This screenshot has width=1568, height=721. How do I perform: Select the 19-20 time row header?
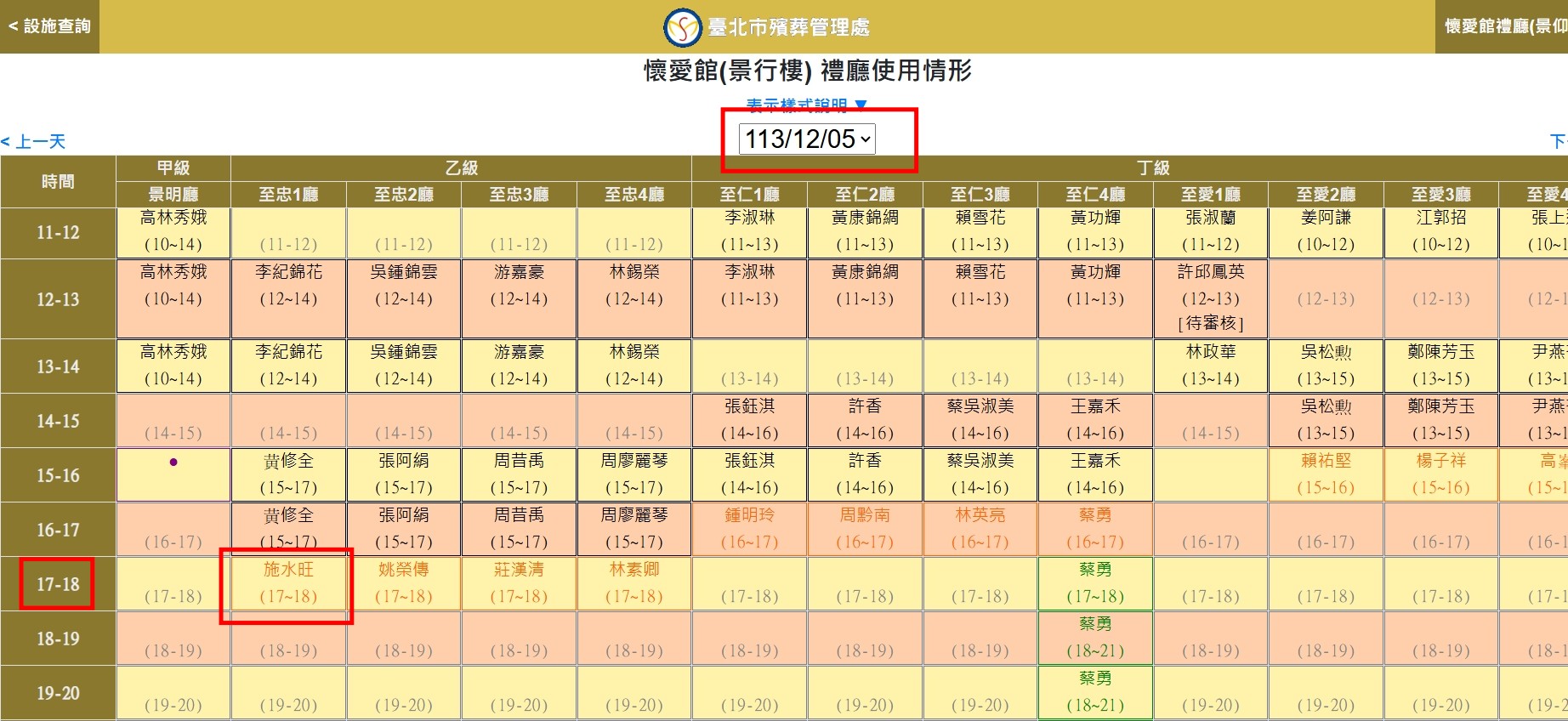(58, 693)
